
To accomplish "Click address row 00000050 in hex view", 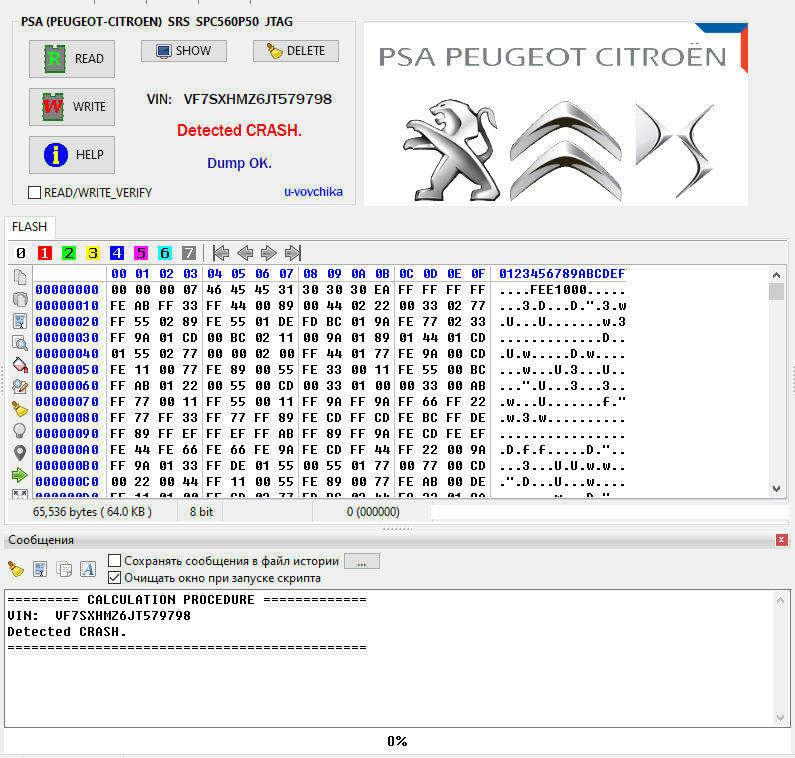I will [67, 370].
